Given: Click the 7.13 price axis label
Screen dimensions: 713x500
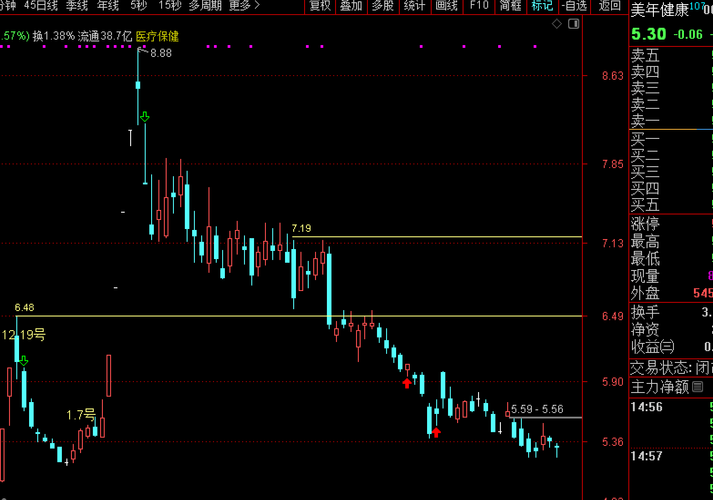Looking at the screenshot, I should [x=613, y=244].
